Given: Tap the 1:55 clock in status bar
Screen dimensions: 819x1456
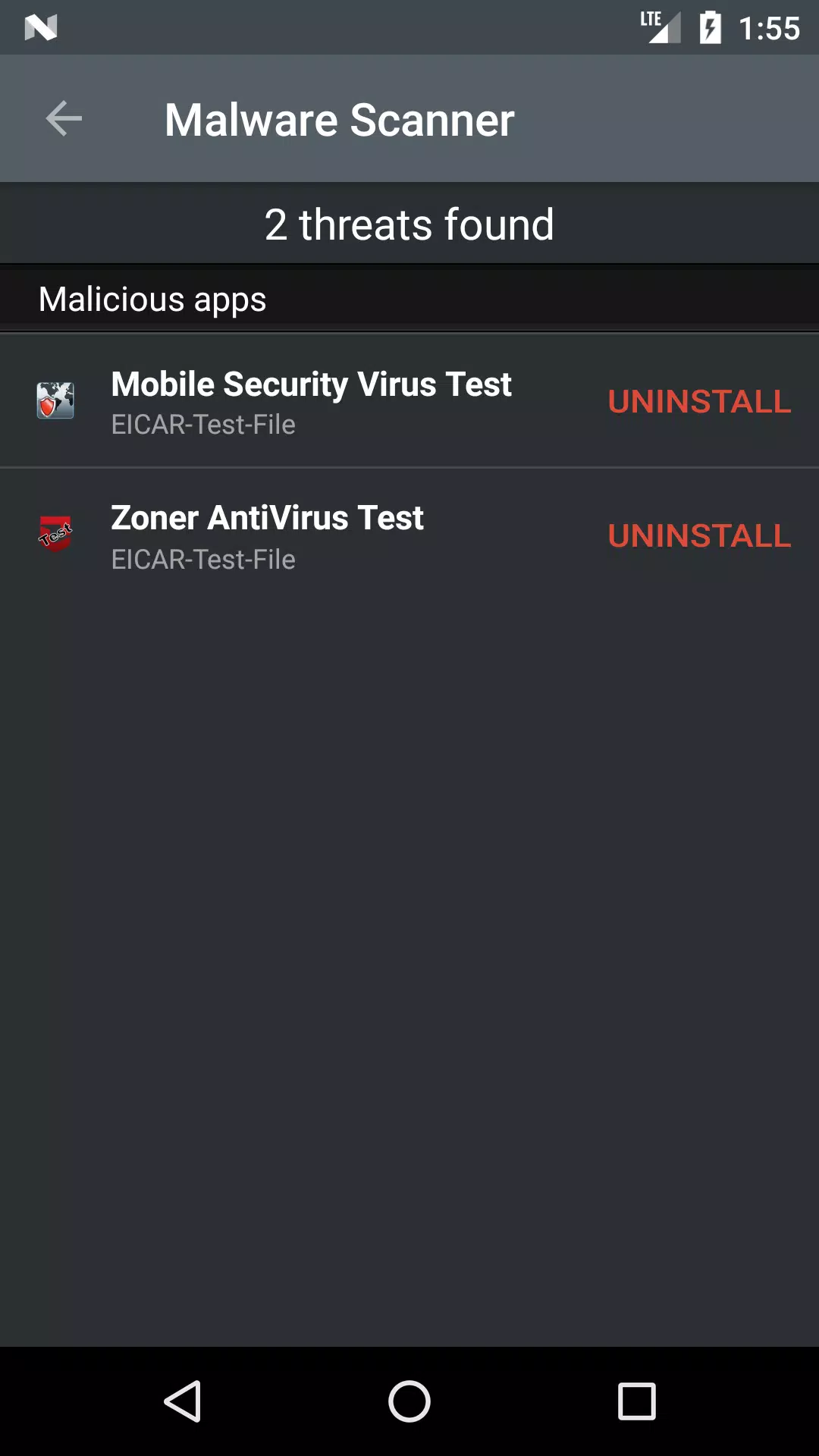Looking at the screenshot, I should pyautogui.click(x=769, y=29).
